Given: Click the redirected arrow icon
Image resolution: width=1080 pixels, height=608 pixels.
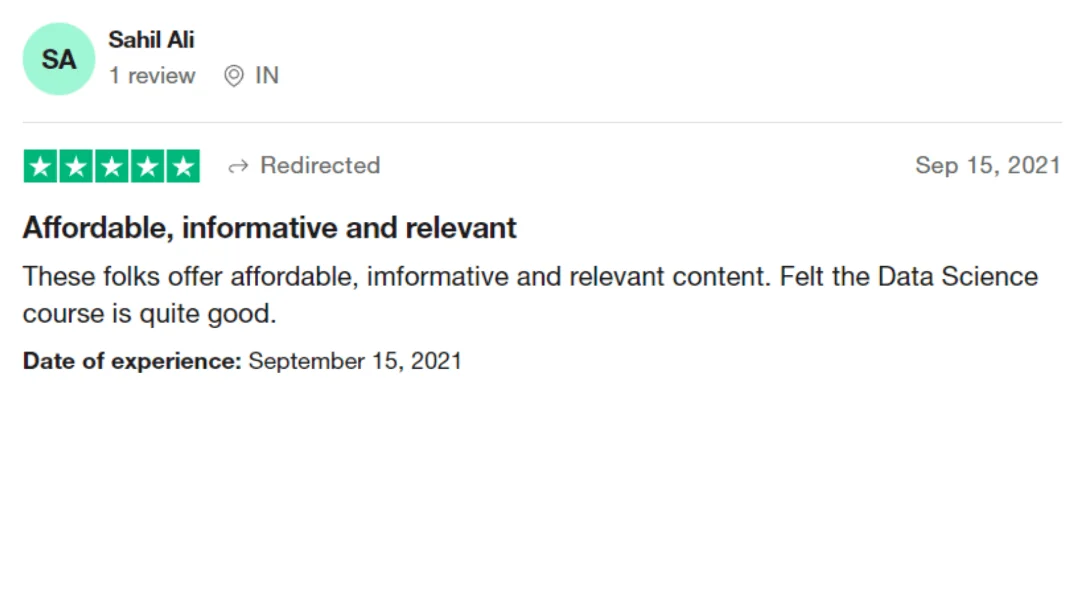Looking at the screenshot, I should coord(238,167).
